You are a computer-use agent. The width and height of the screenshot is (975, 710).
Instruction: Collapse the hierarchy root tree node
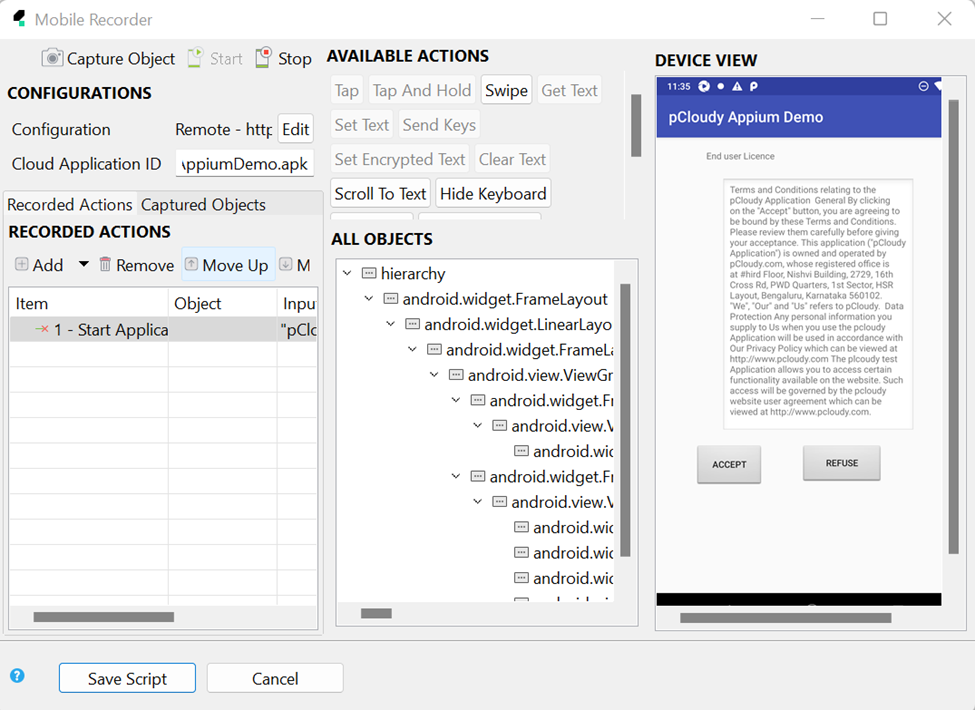point(347,273)
